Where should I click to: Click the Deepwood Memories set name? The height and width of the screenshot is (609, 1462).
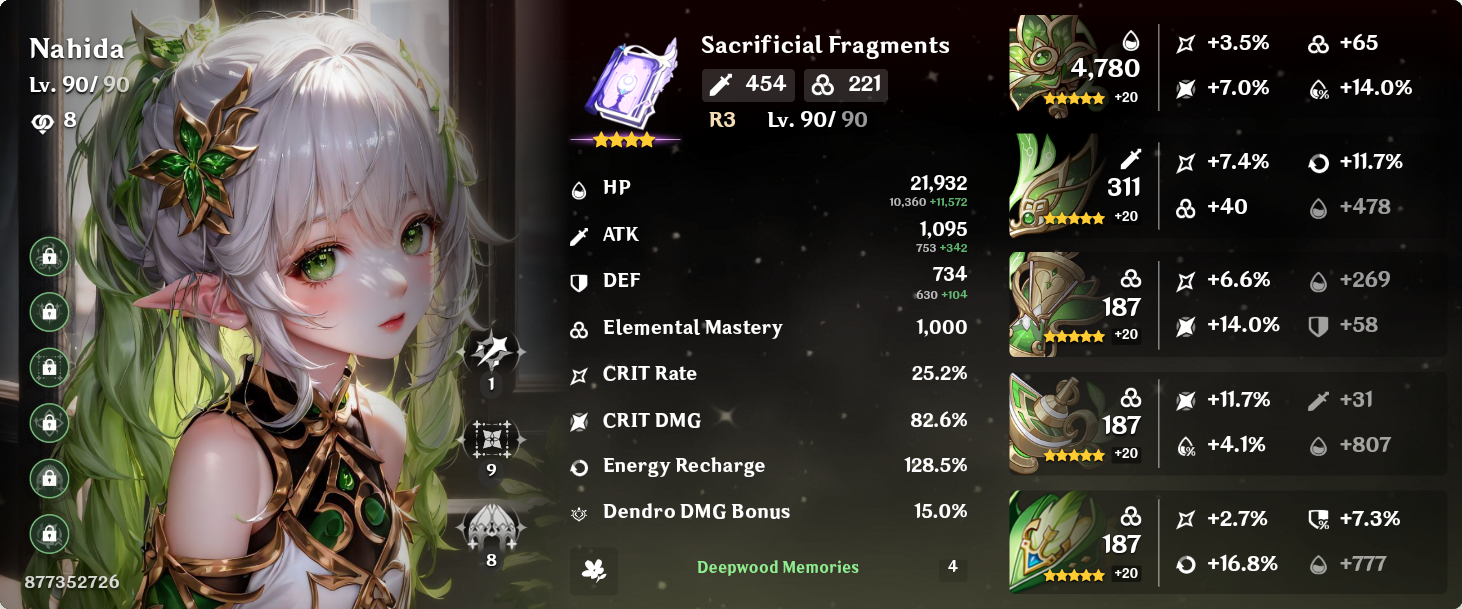point(778,567)
